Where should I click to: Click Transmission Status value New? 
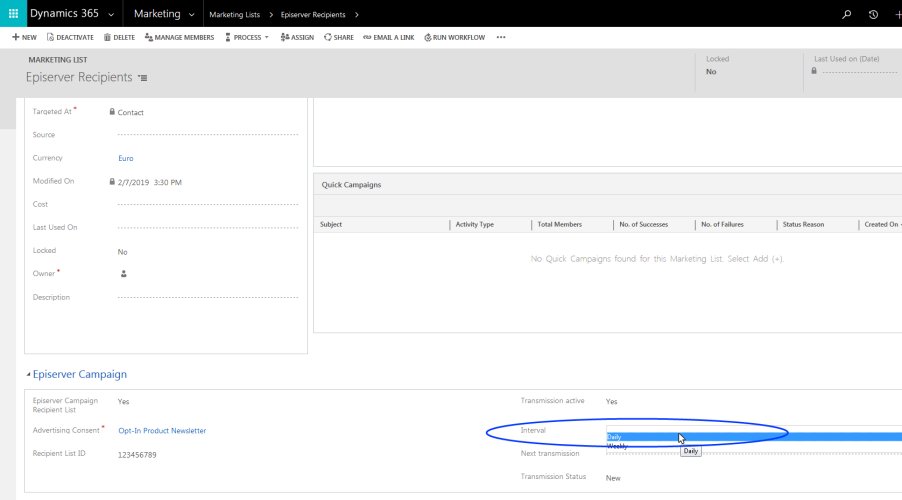coord(613,478)
